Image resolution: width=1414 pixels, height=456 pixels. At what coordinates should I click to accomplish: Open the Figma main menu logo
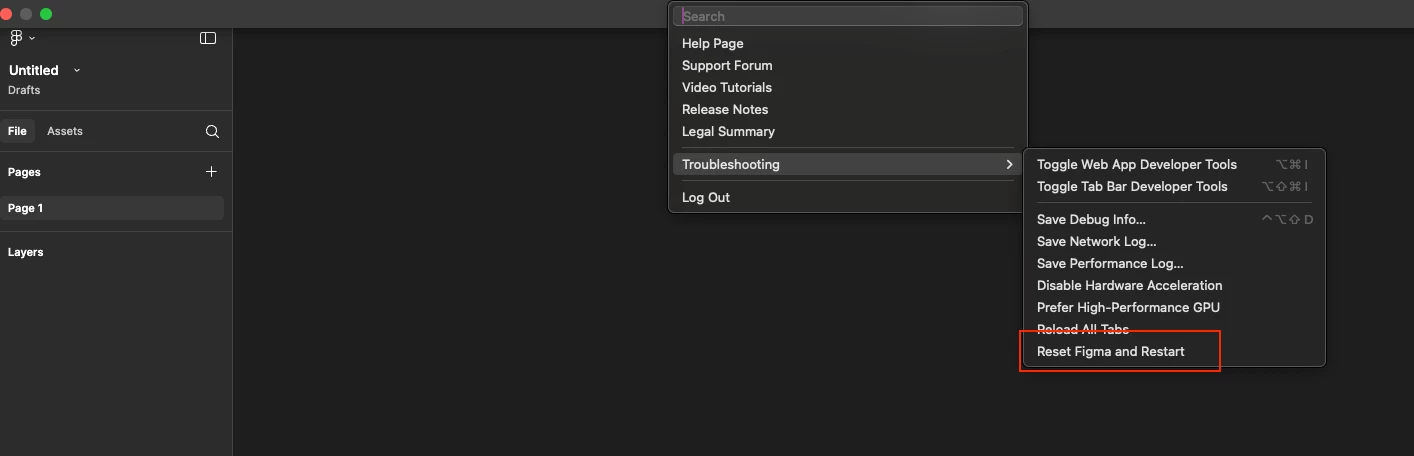click(16, 38)
